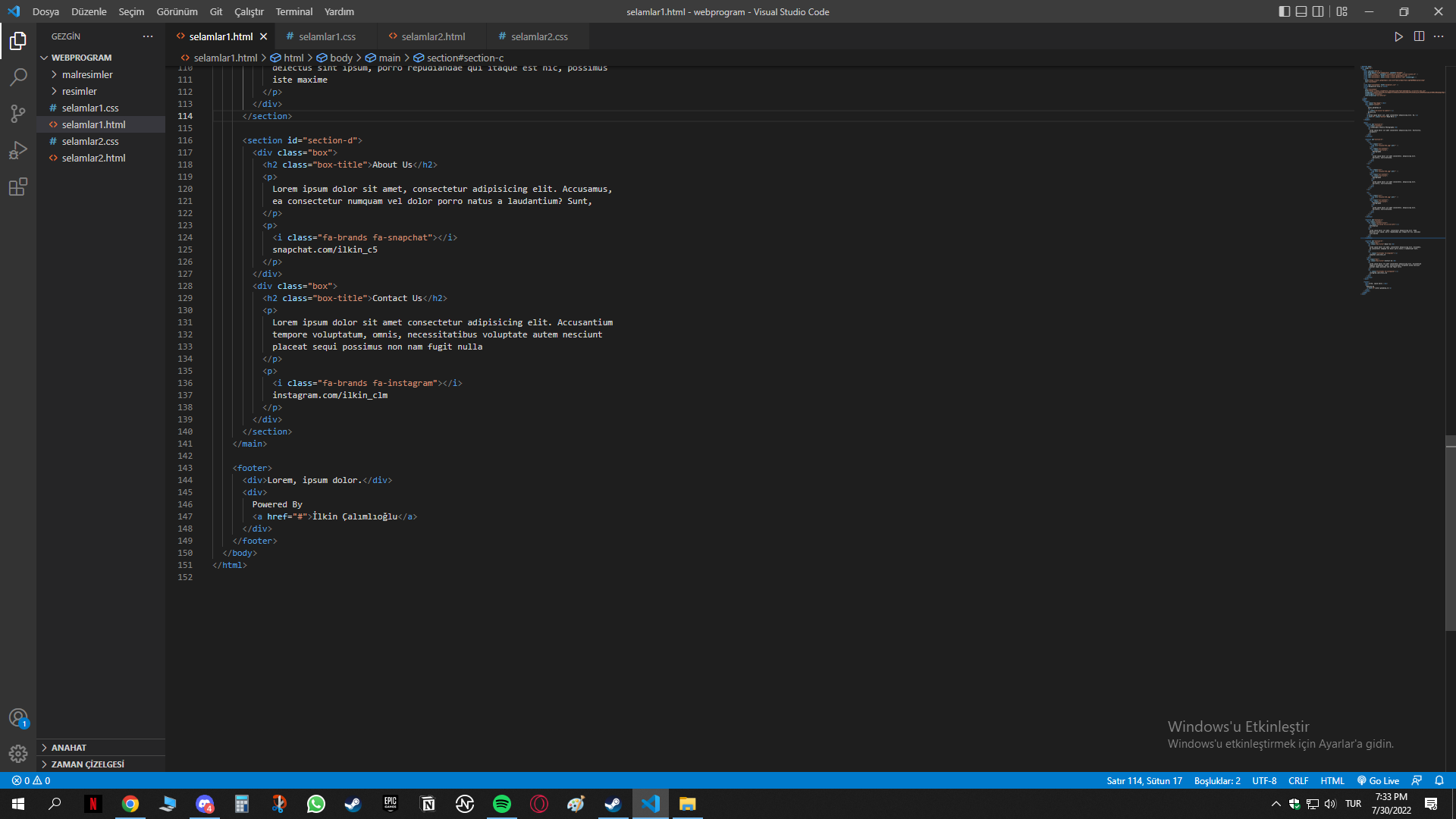Open the Accounts menu icon
Viewport: 1456px width, 819px height.
click(18, 717)
